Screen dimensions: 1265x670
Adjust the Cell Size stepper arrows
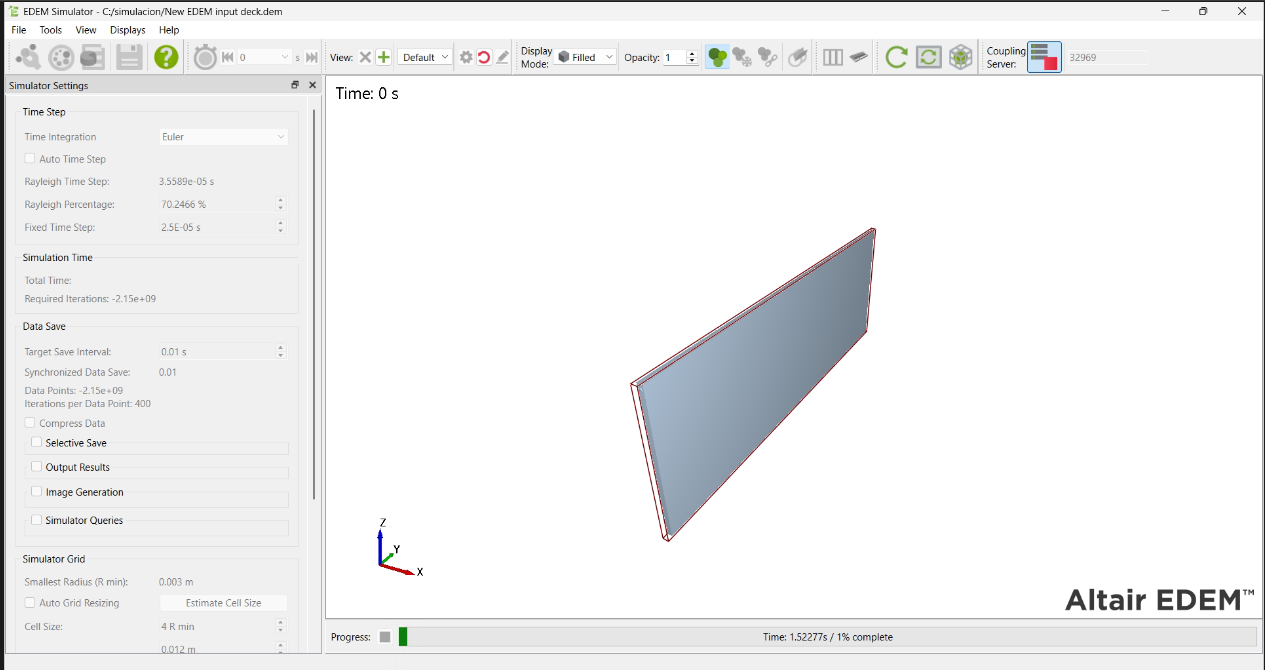coord(281,626)
